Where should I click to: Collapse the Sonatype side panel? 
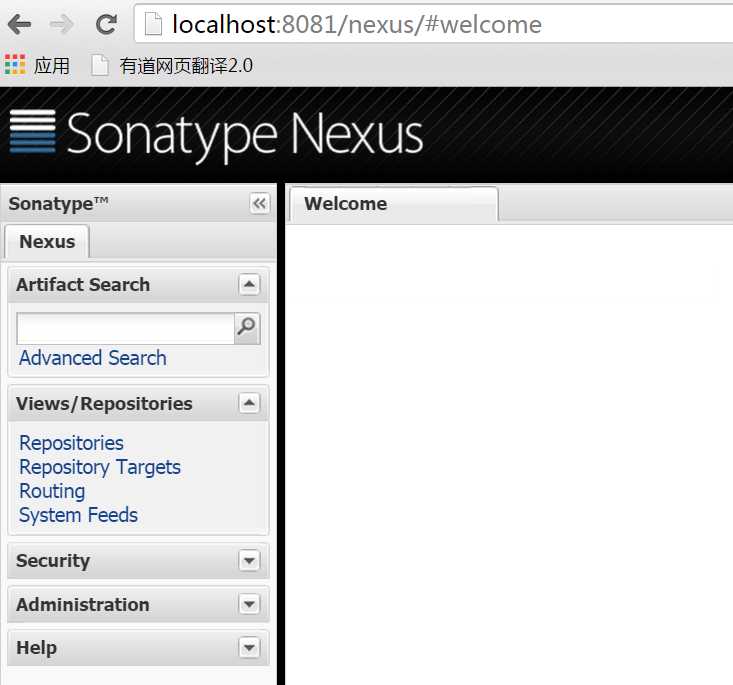pos(259,203)
